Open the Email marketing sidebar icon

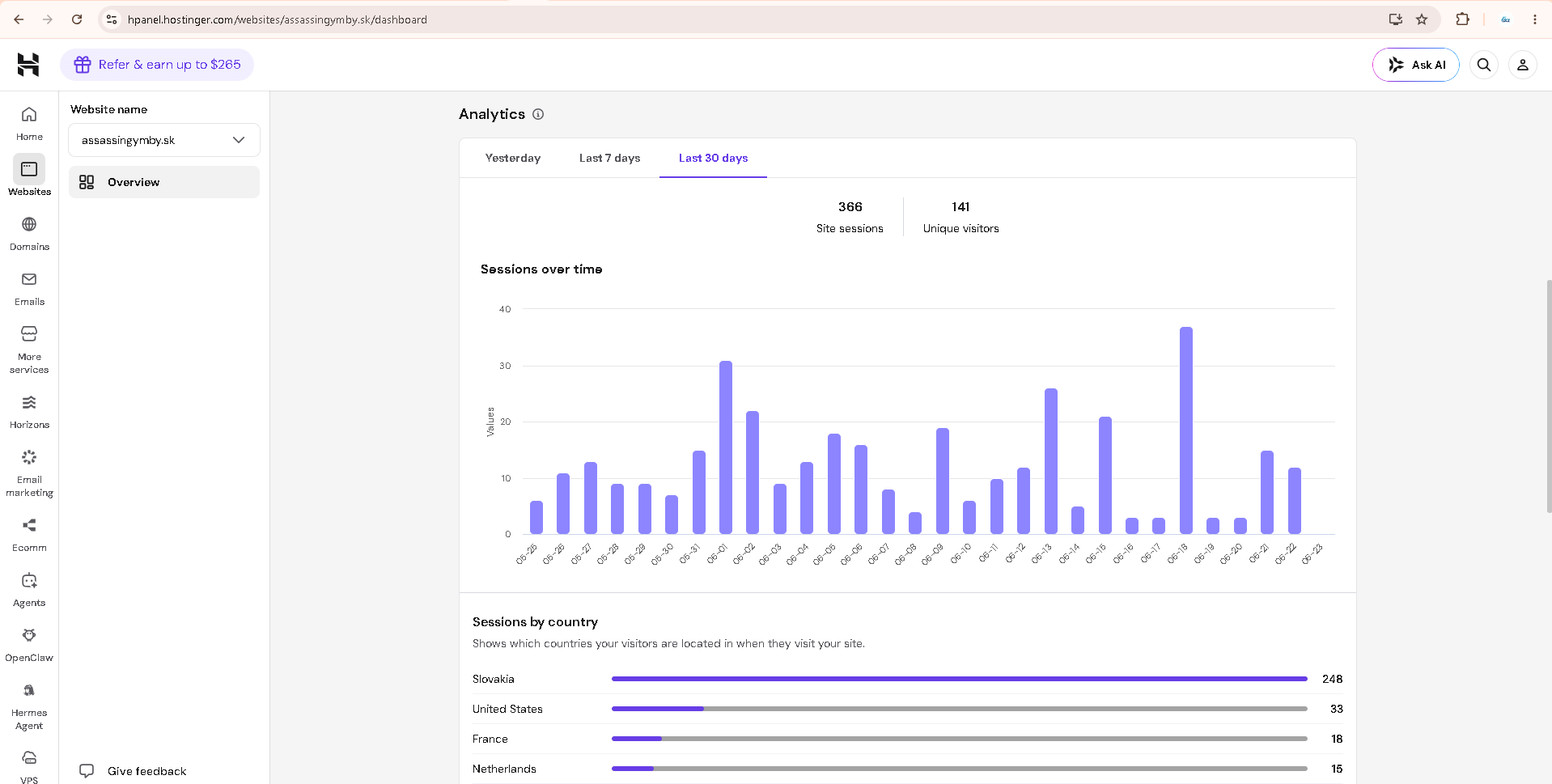pyautogui.click(x=29, y=473)
